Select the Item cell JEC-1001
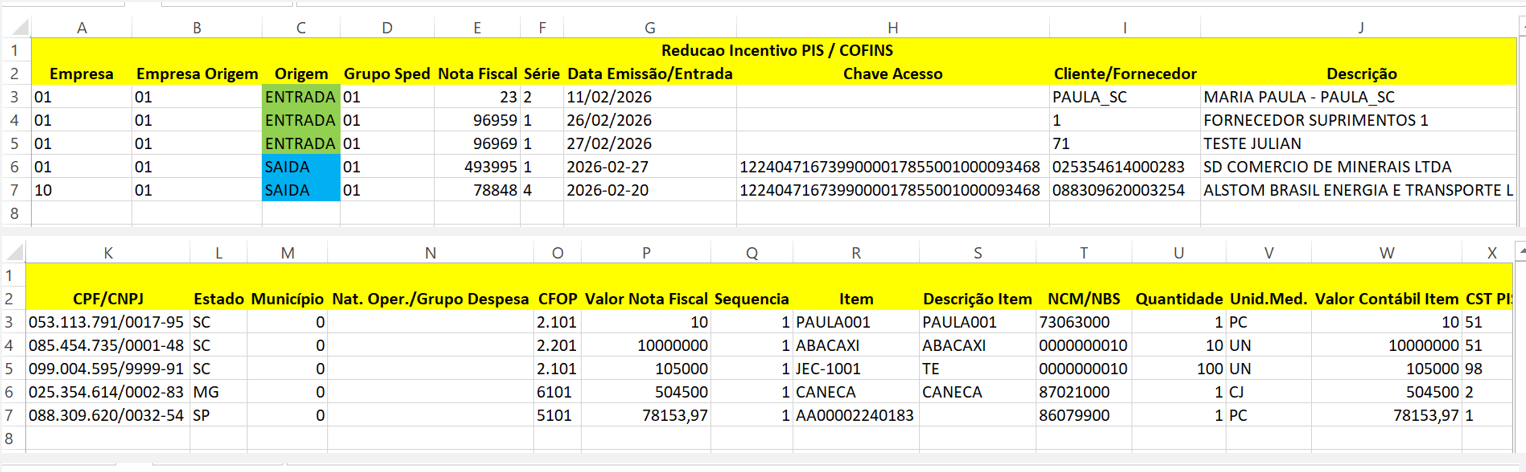 pos(856,368)
